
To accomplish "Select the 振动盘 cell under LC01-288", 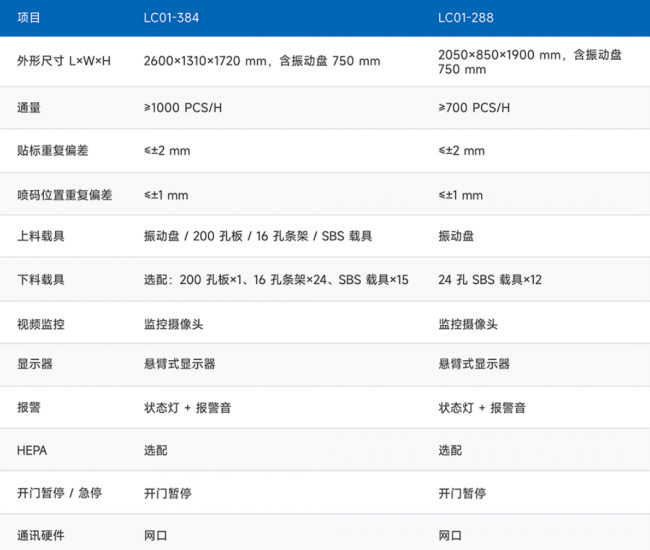I will click(456, 236).
